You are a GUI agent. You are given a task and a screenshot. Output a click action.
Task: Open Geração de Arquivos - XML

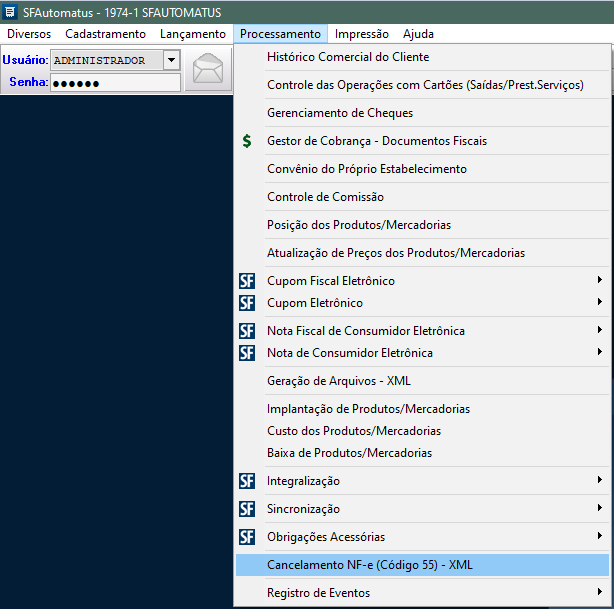click(338, 381)
